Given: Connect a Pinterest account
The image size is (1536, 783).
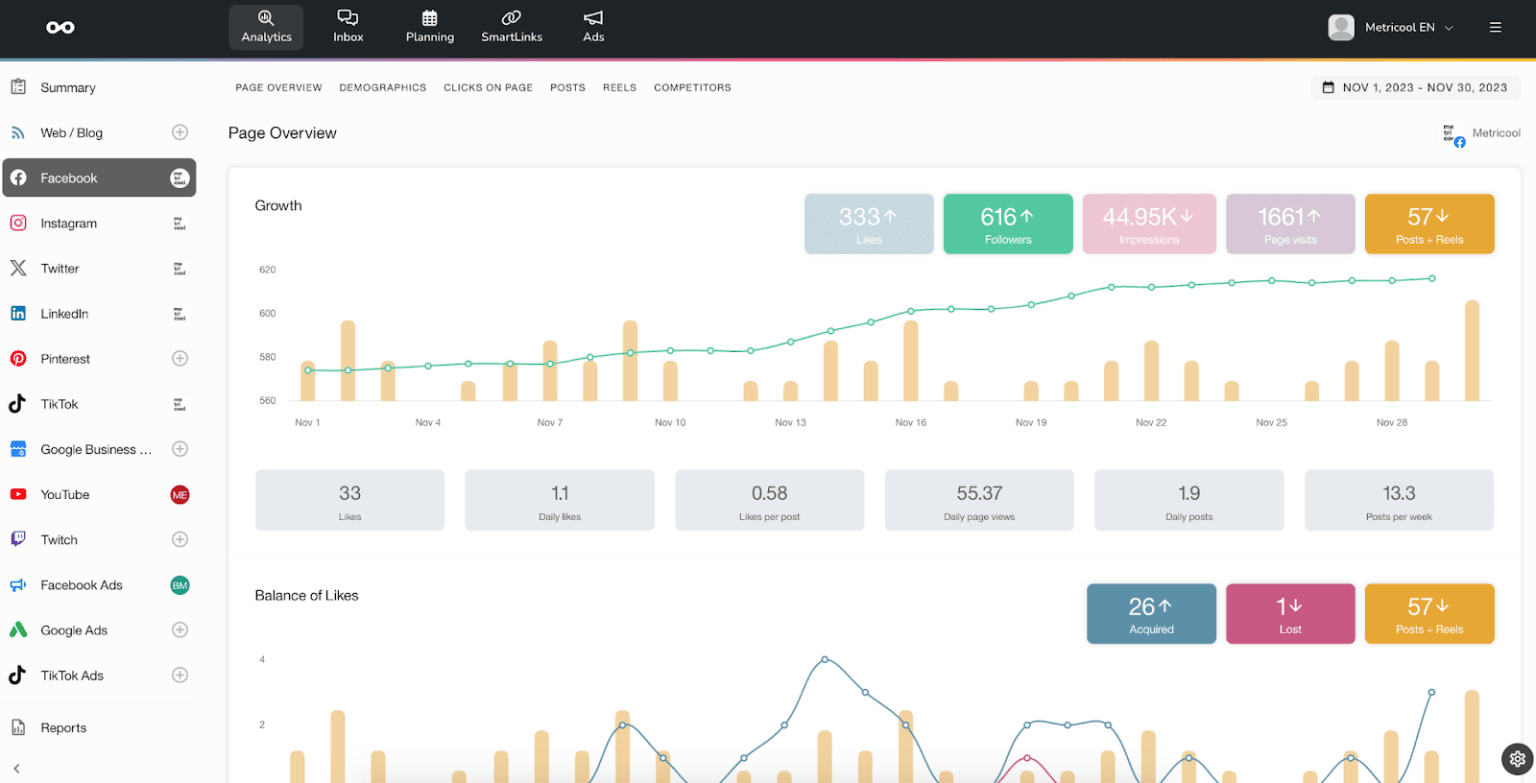Looking at the screenshot, I should (x=180, y=358).
